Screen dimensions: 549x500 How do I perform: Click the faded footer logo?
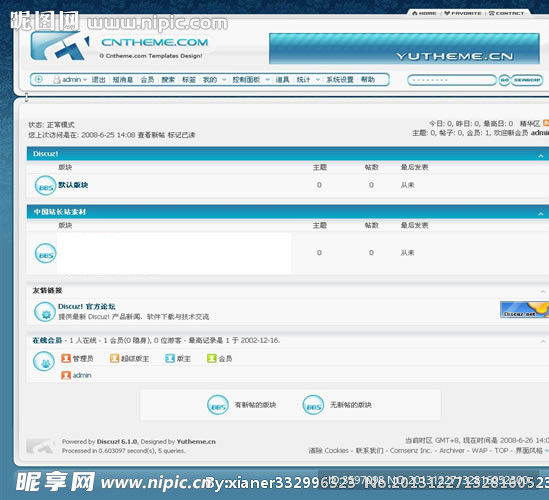point(41,446)
